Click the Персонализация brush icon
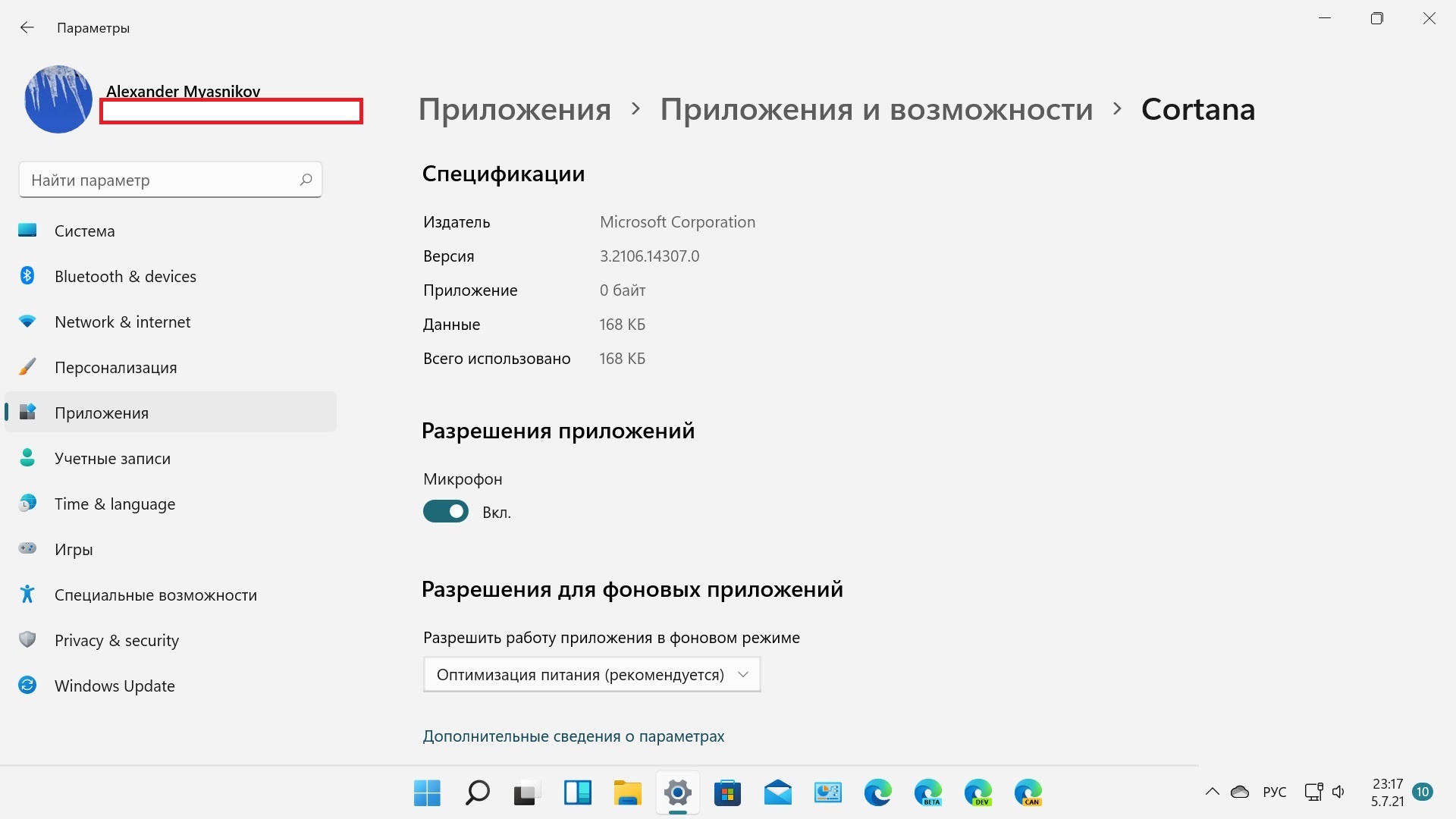 [x=27, y=366]
